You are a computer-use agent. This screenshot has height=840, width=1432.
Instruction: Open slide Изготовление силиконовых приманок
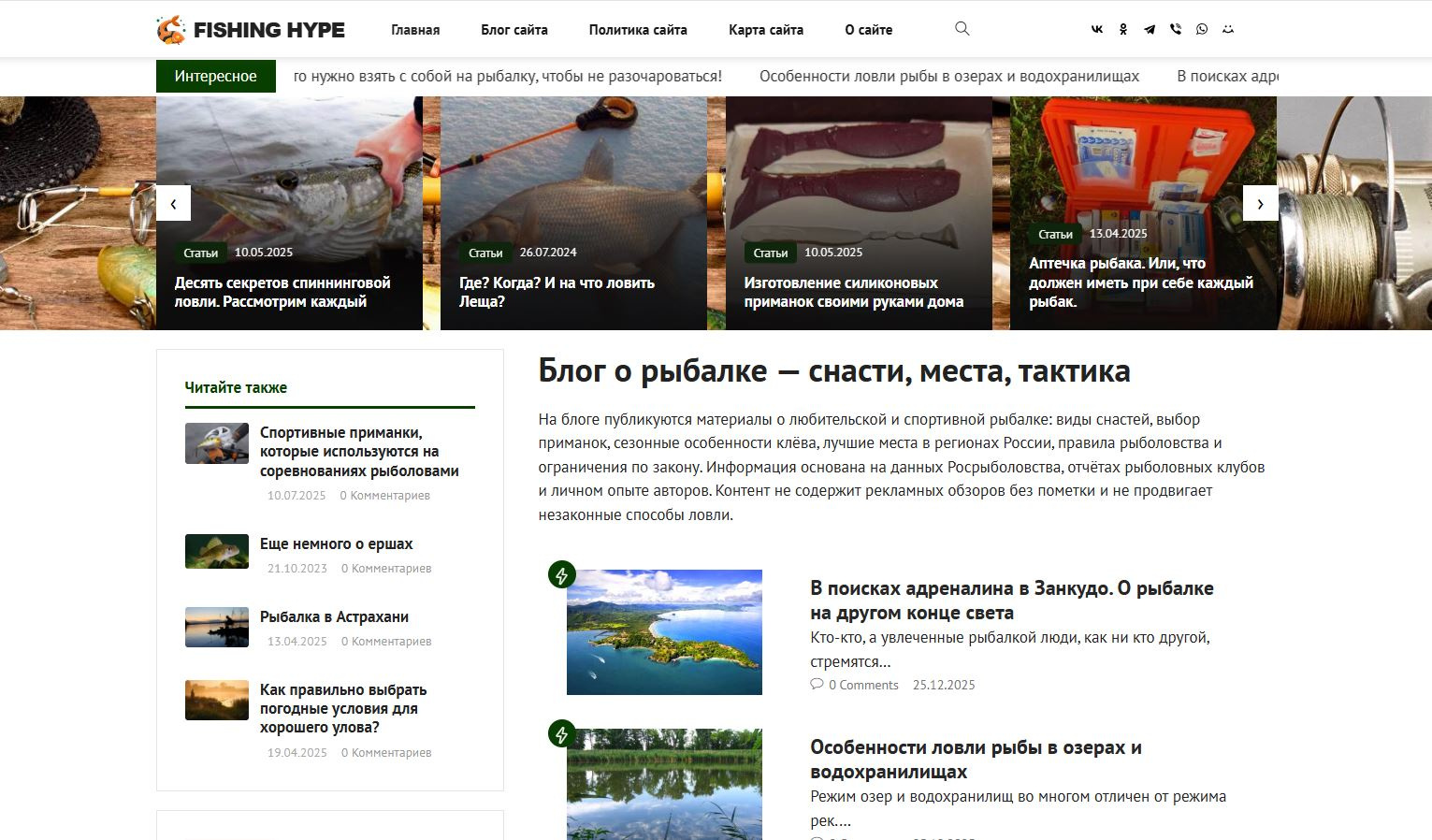[x=854, y=292]
